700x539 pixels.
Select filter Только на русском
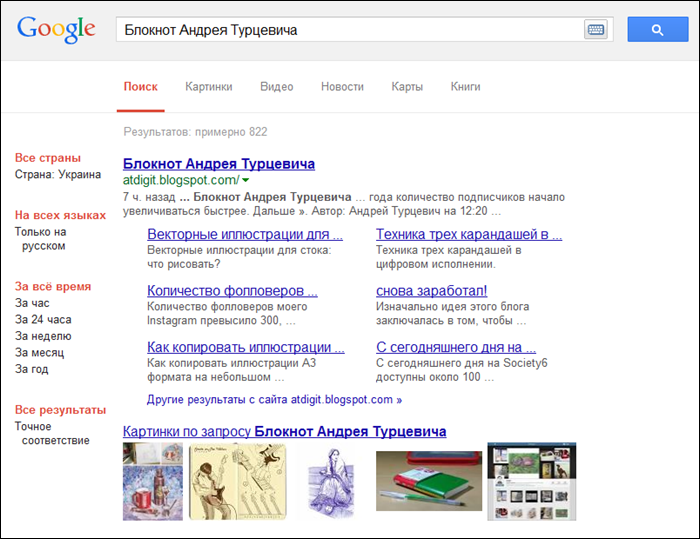(41, 239)
